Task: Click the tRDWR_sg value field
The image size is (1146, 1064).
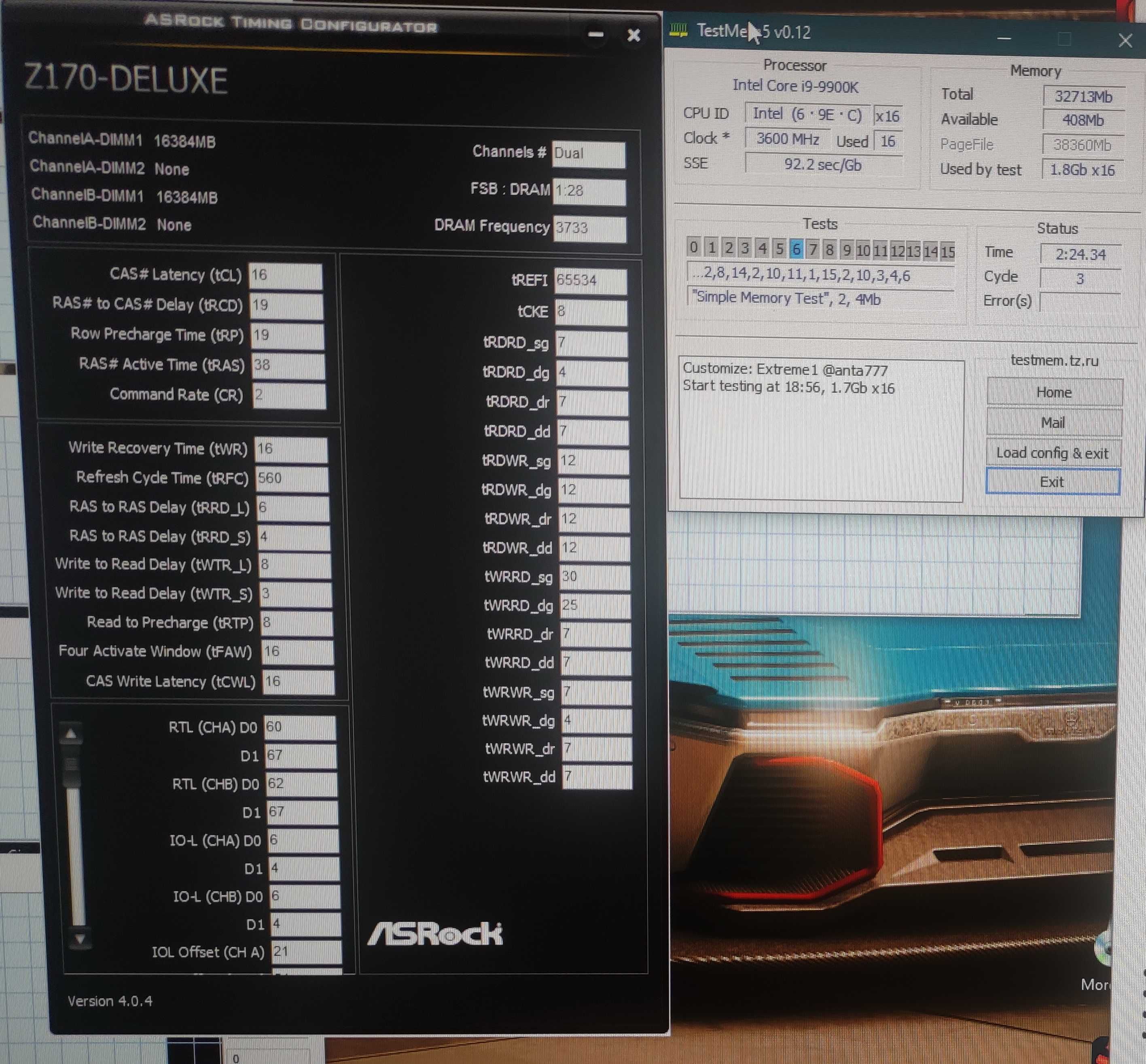Action: coord(593,462)
